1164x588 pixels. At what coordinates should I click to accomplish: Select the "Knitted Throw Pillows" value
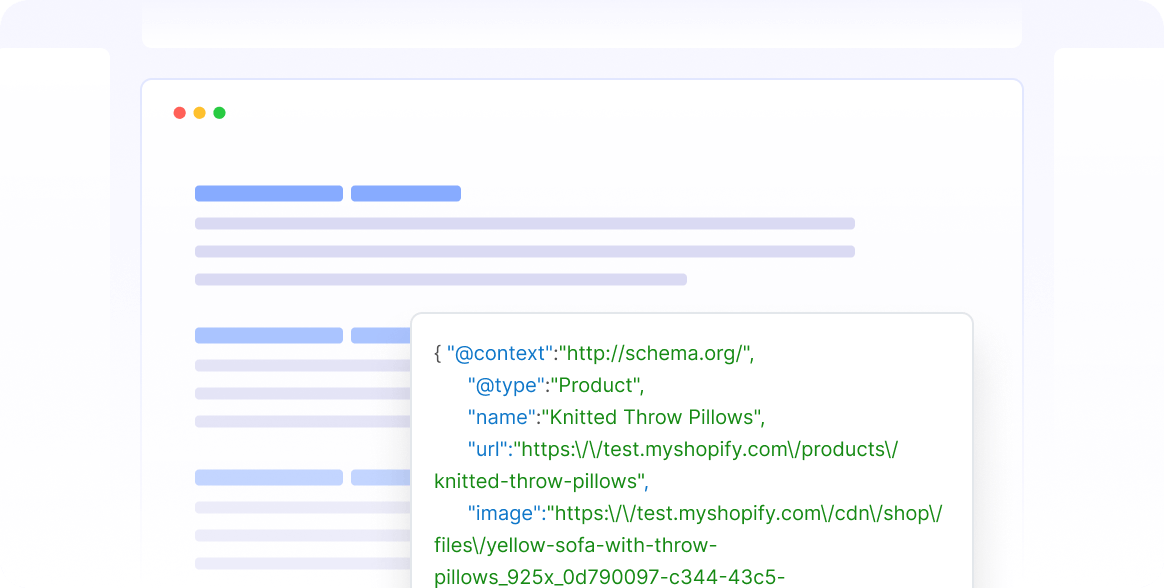tap(653, 418)
